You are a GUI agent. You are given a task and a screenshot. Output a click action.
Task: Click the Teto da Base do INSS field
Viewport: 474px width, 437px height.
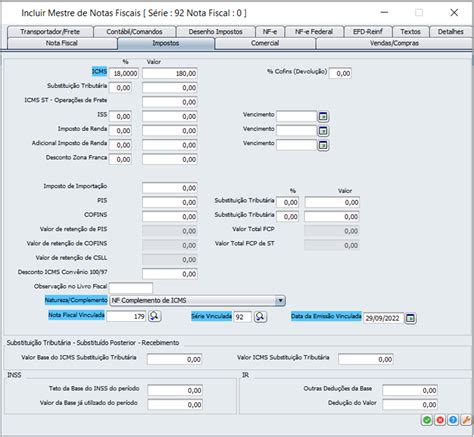(x=175, y=390)
